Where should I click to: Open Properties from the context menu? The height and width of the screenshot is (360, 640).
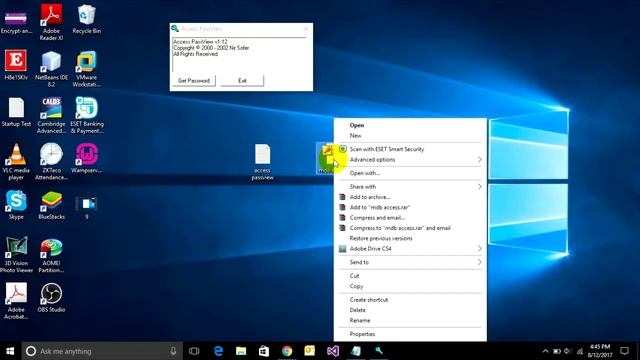[410, 334]
